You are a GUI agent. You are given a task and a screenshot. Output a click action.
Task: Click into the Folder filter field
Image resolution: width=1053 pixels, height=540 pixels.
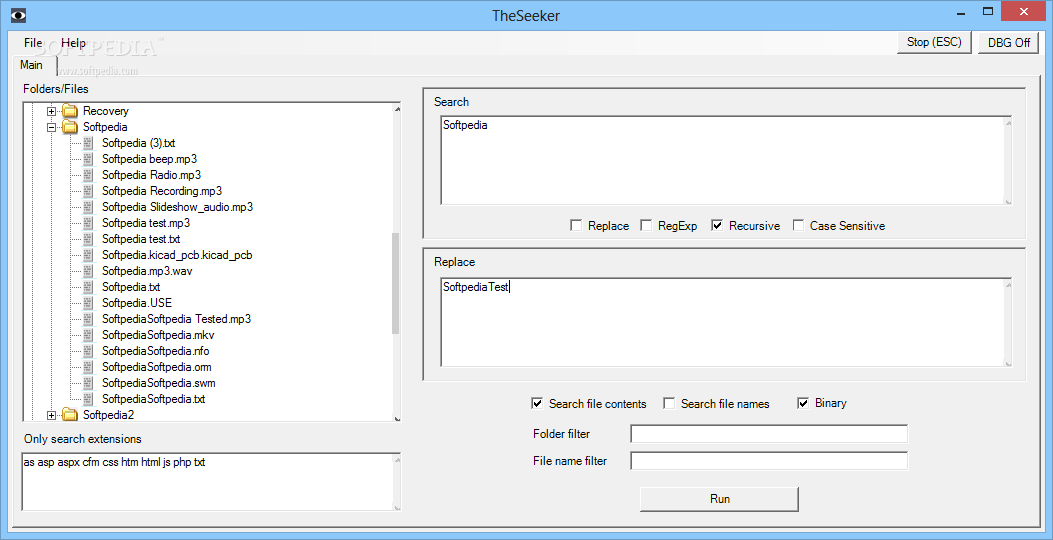769,434
